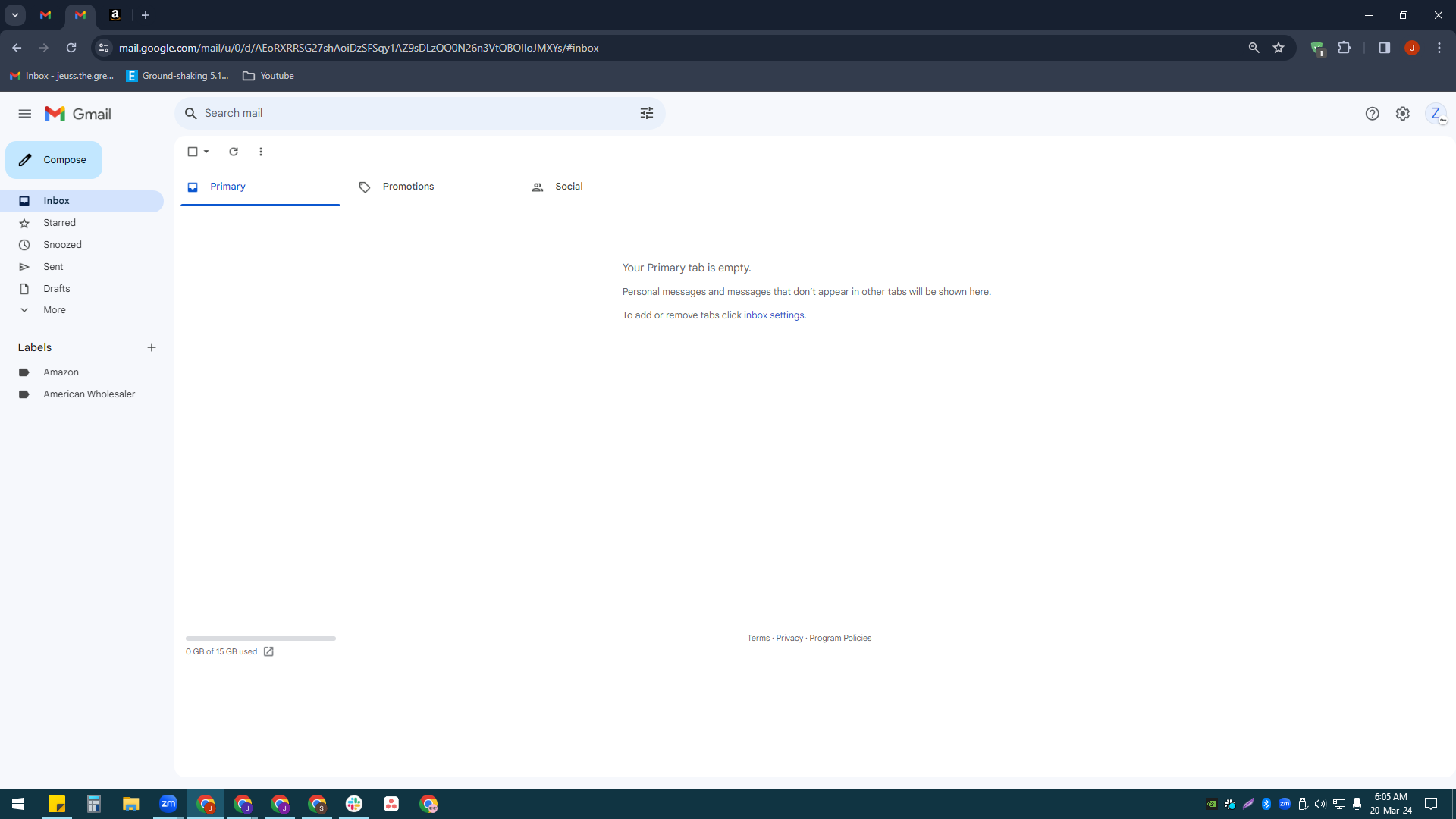Viewport: 1456px width, 819px height.
Task: Open the green shield extension icon
Action: coord(1316,49)
